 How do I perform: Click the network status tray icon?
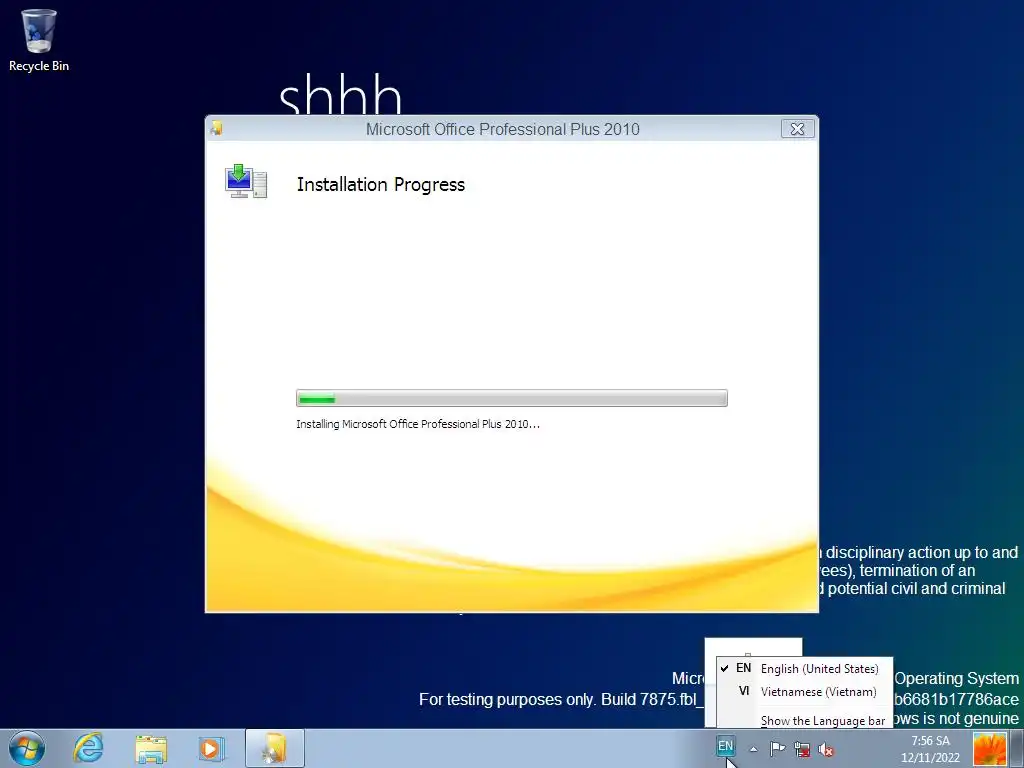click(x=802, y=750)
